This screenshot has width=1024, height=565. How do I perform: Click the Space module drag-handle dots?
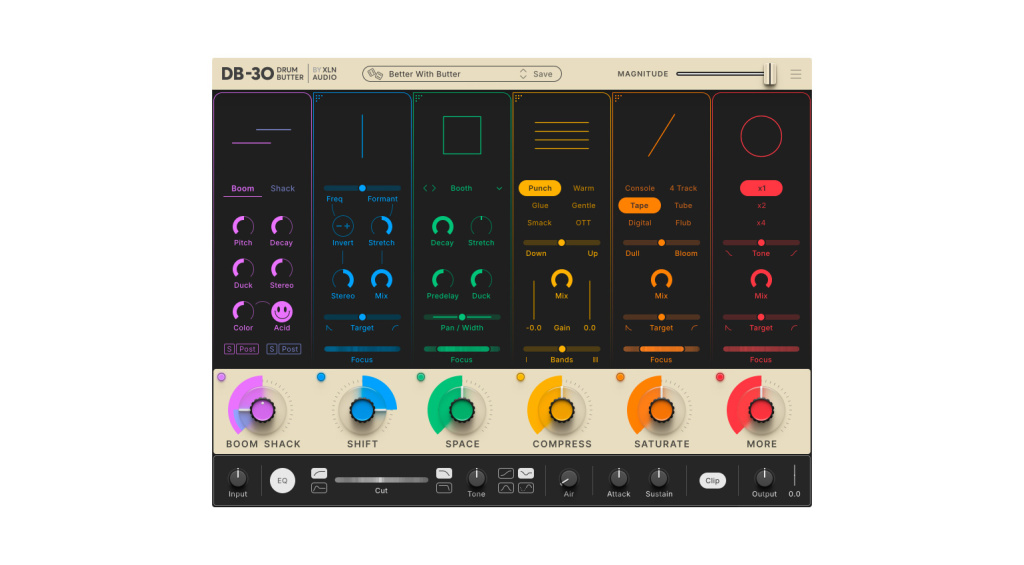tap(419, 98)
